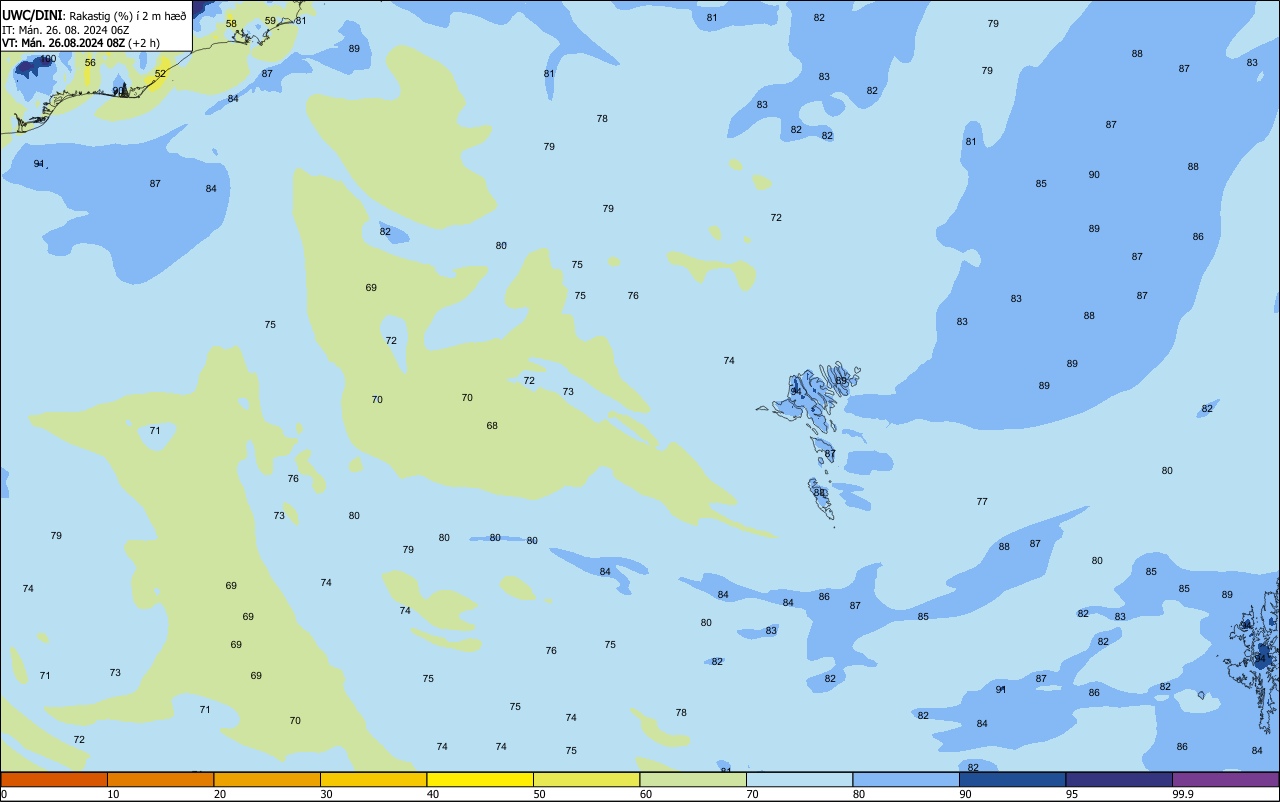The height and width of the screenshot is (802, 1280).
Task: Click the '50' legend tick label
Action: point(539,794)
